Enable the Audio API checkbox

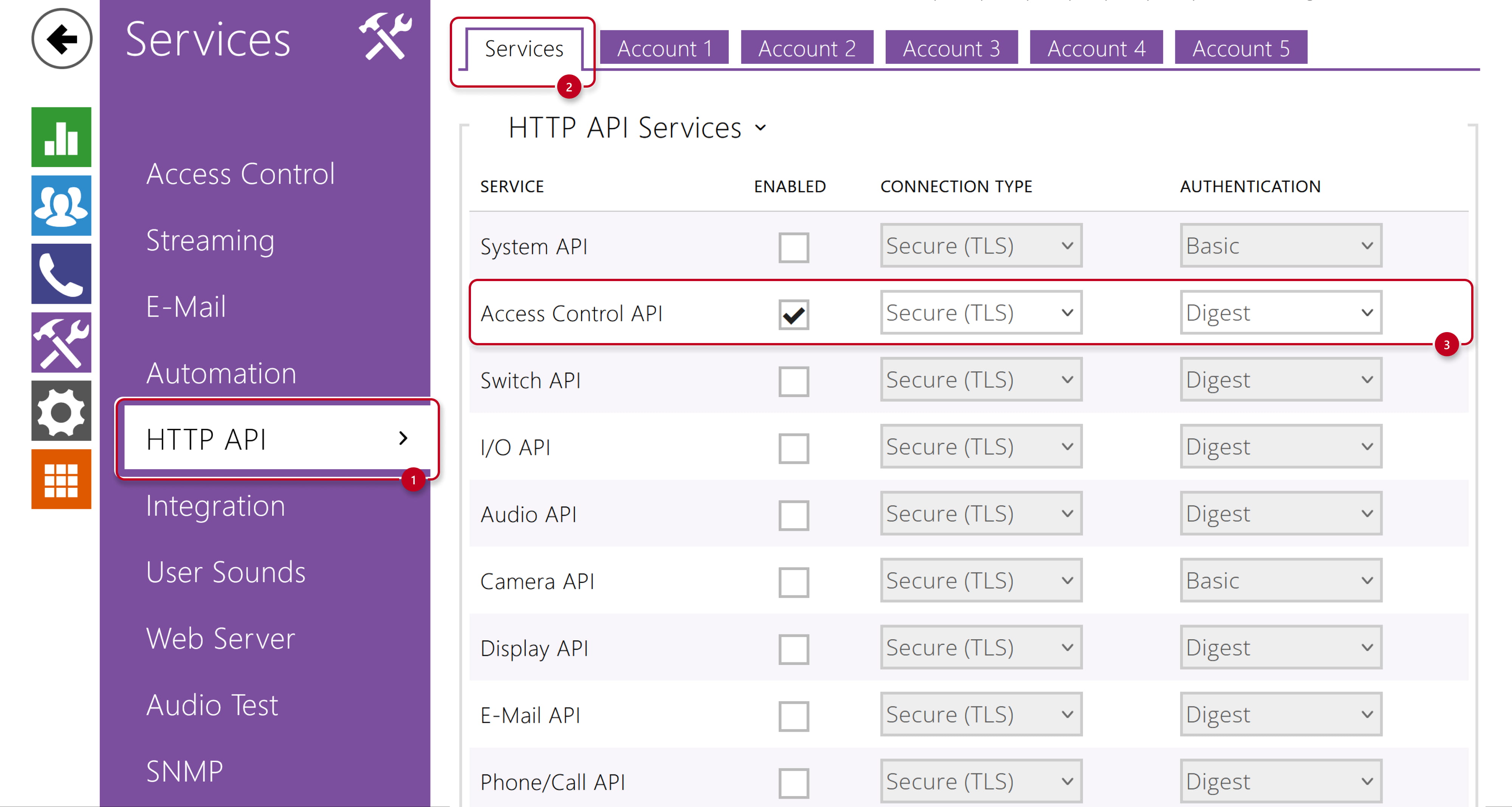(x=793, y=515)
